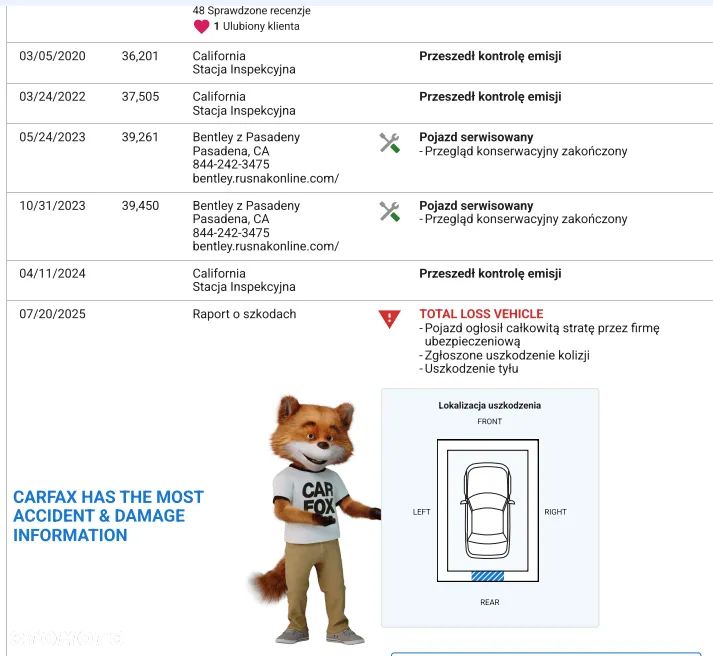The height and width of the screenshot is (656, 713).
Task: Click phone 844-242-3475 in the 05/24/2023 row
Action: [x=231, y=164]
